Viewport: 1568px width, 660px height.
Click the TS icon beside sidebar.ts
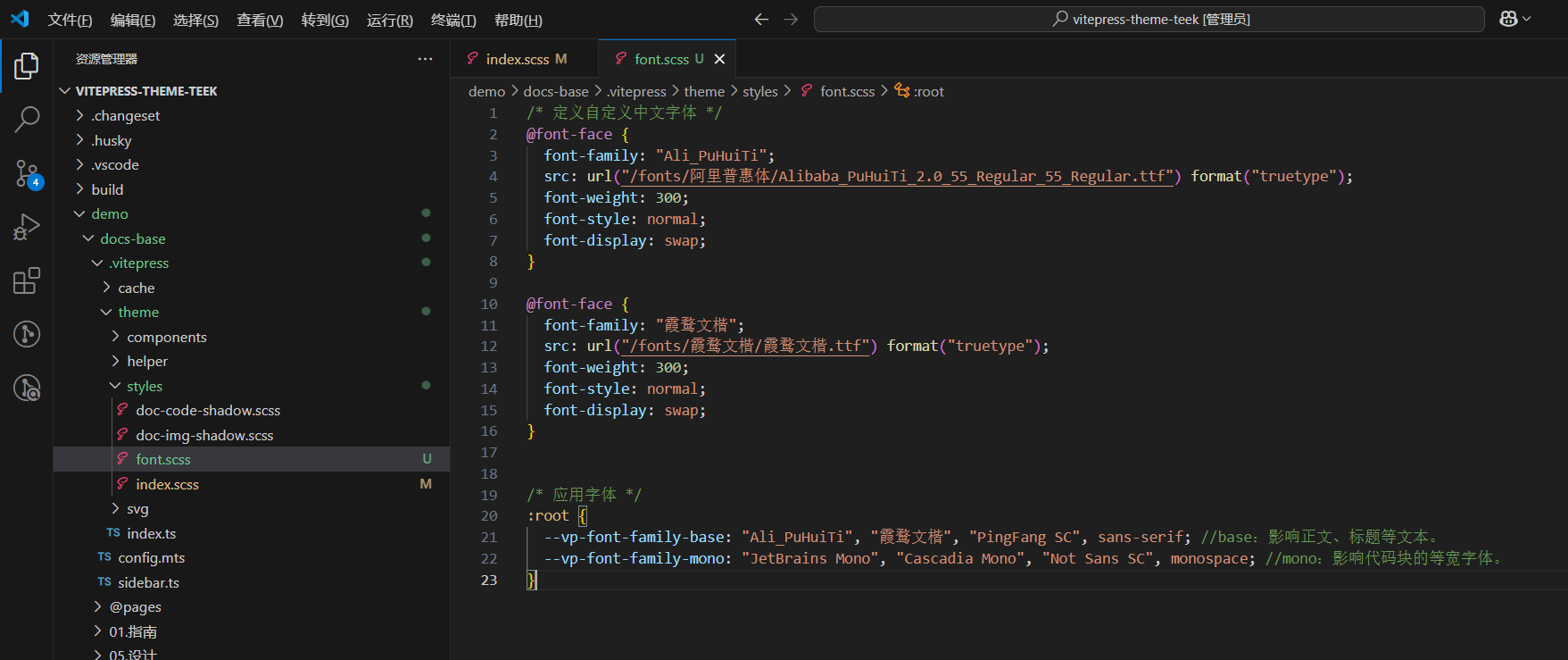104,582
